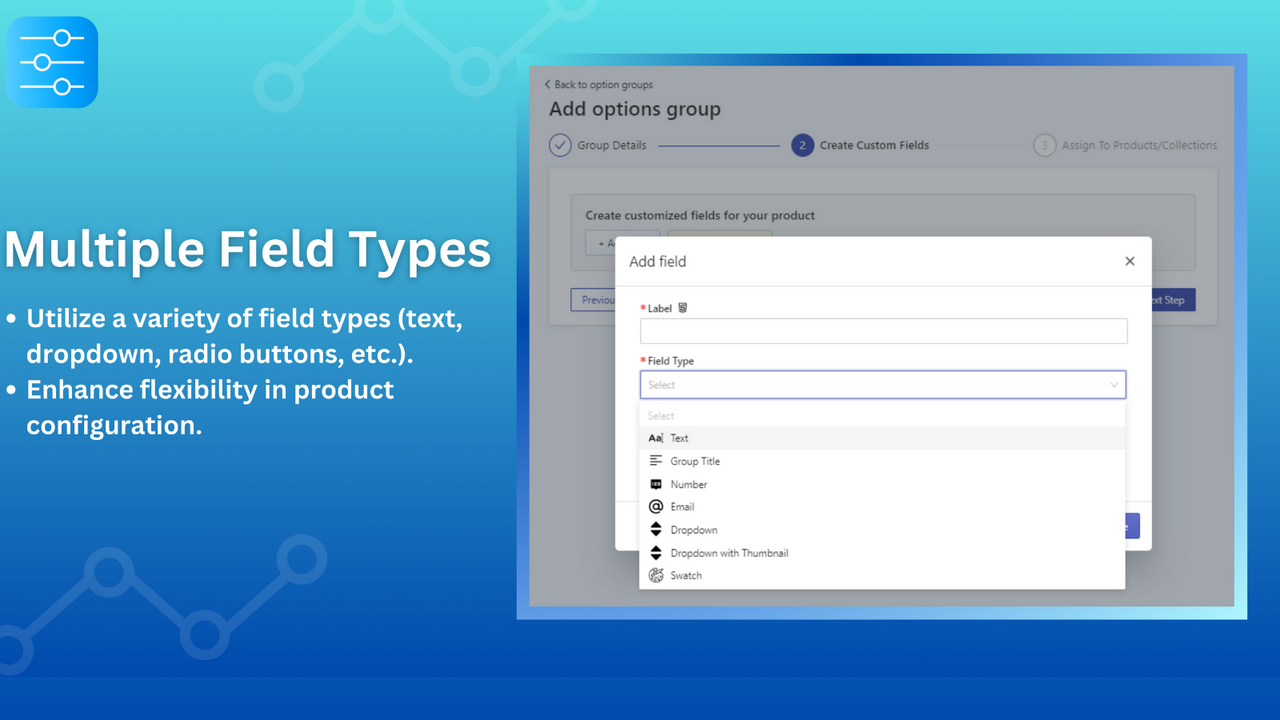The width and height of the screenshot is (1280, 720).
Task: Click the step 3 number circle
Action: [1044, 145]
